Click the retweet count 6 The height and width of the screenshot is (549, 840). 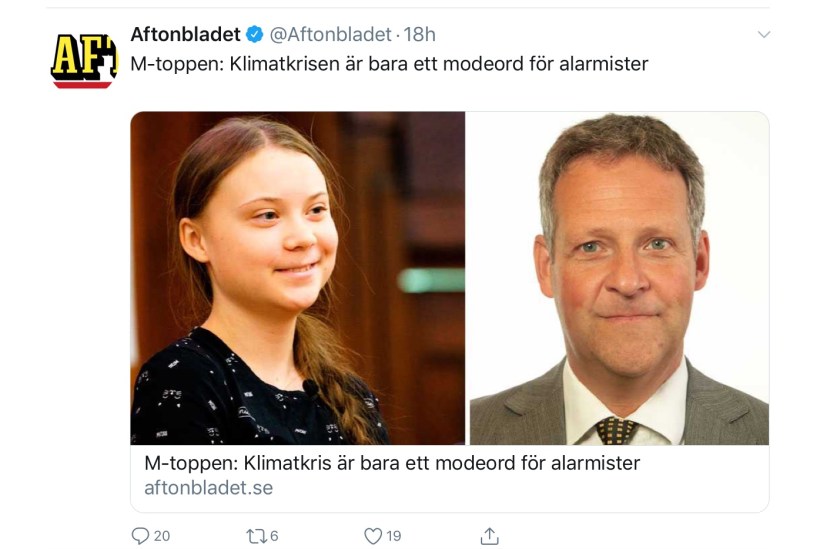pyautogui.click(x=274, y=537)
